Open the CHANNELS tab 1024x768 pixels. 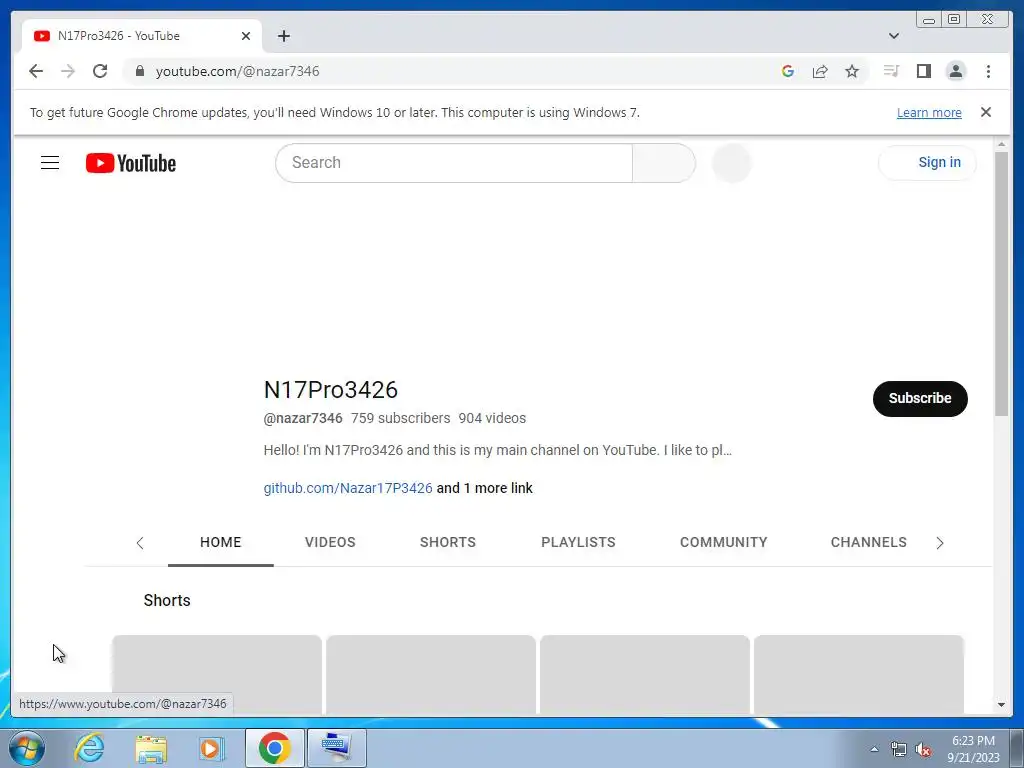[868, 542]
